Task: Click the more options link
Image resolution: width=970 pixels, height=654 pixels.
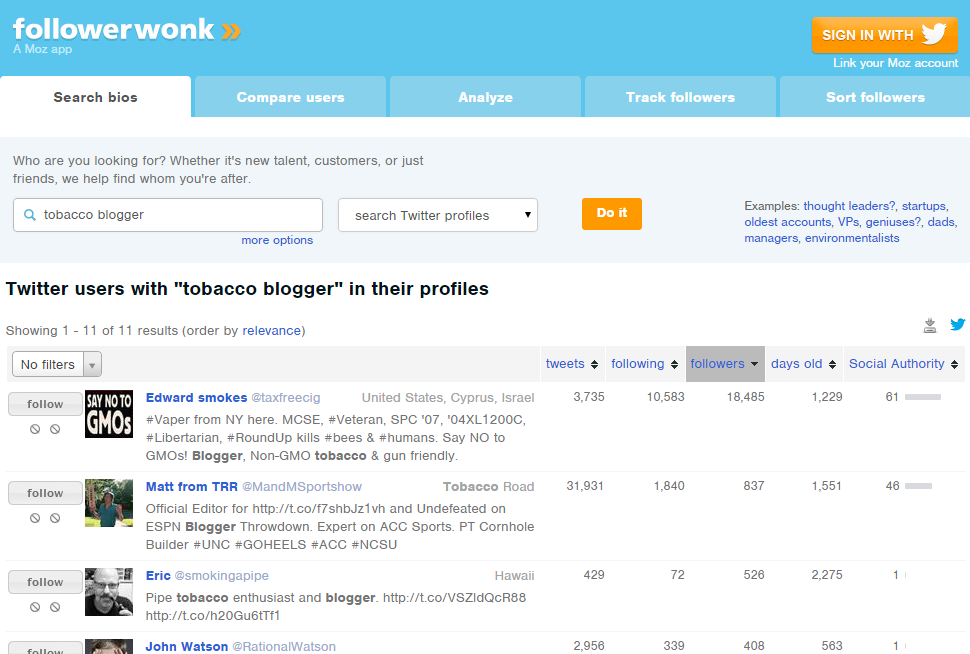Action: [x=277, y=240]
